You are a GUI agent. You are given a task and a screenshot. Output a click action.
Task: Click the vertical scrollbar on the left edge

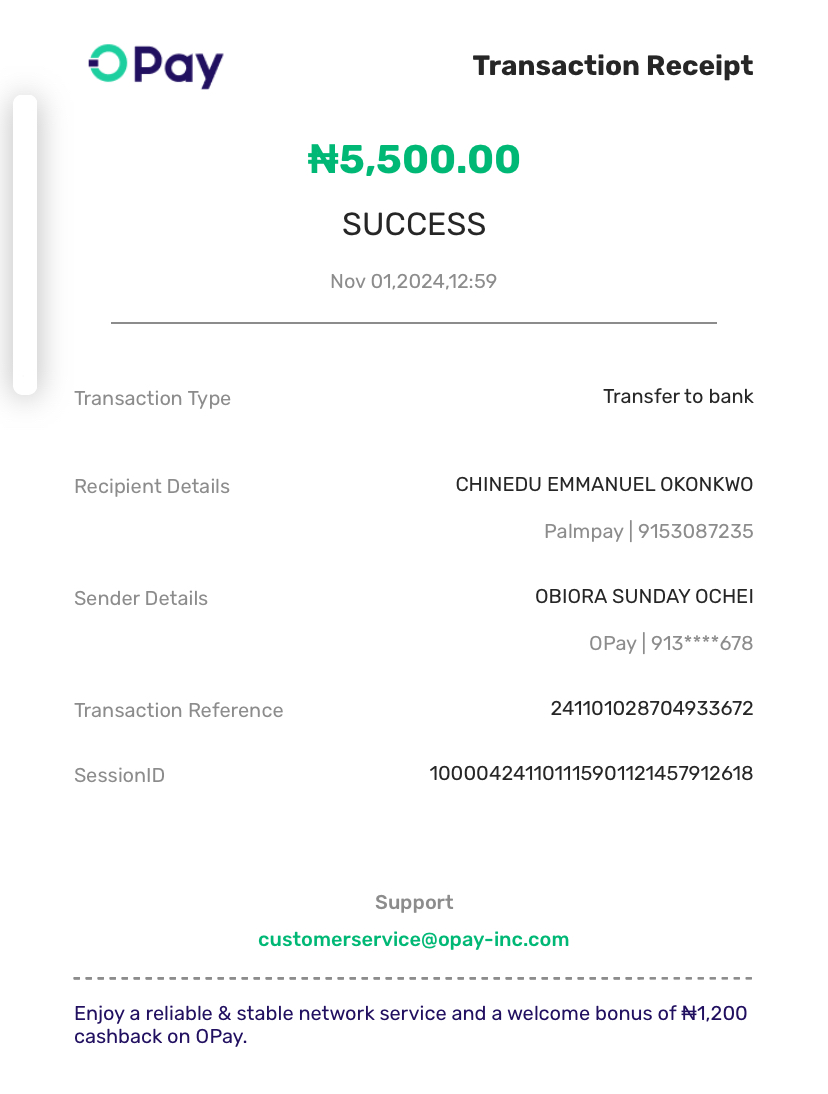(24, 245)
